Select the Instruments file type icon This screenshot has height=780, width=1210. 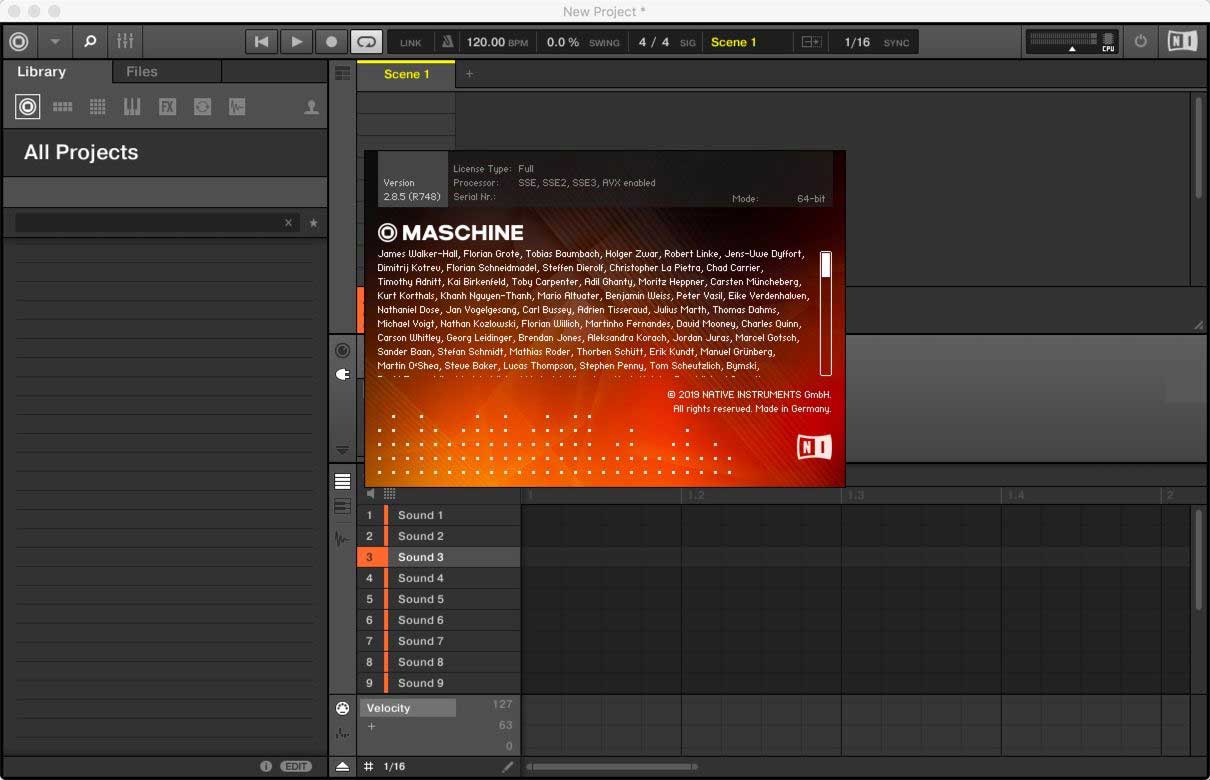click(x=132, y=107)
